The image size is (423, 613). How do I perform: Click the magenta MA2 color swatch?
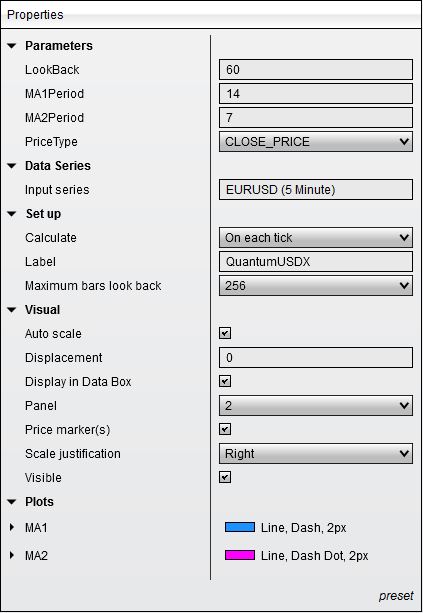pyautogui.click(x=240, y=555)
